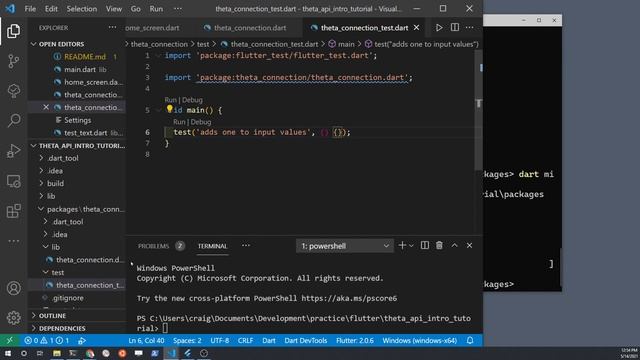The image size is (640, 360).
Task: Switch to the Problems panel tab
Action: click(x=153, y=246)
